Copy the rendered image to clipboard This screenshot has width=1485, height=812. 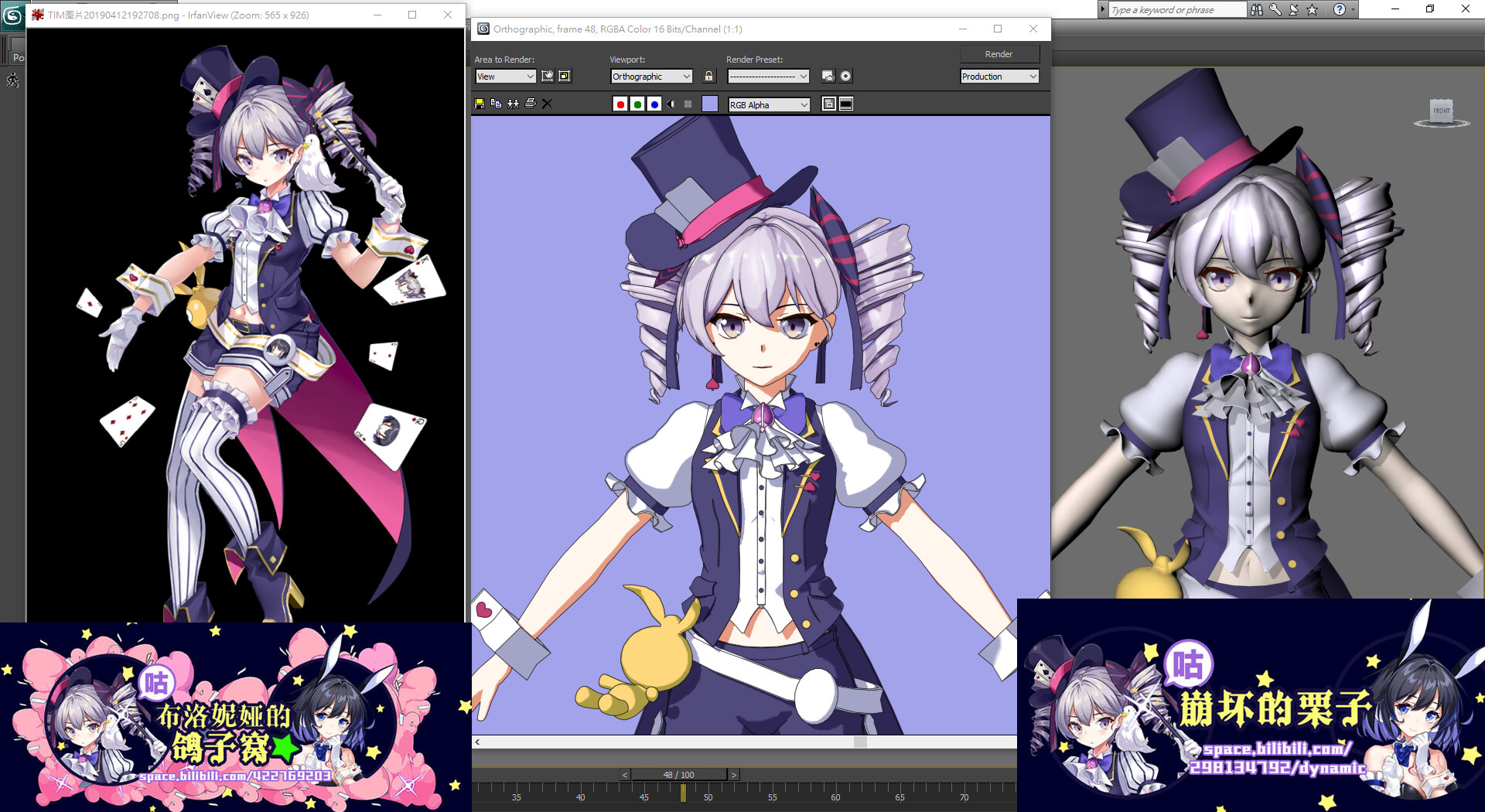[497, 104]
